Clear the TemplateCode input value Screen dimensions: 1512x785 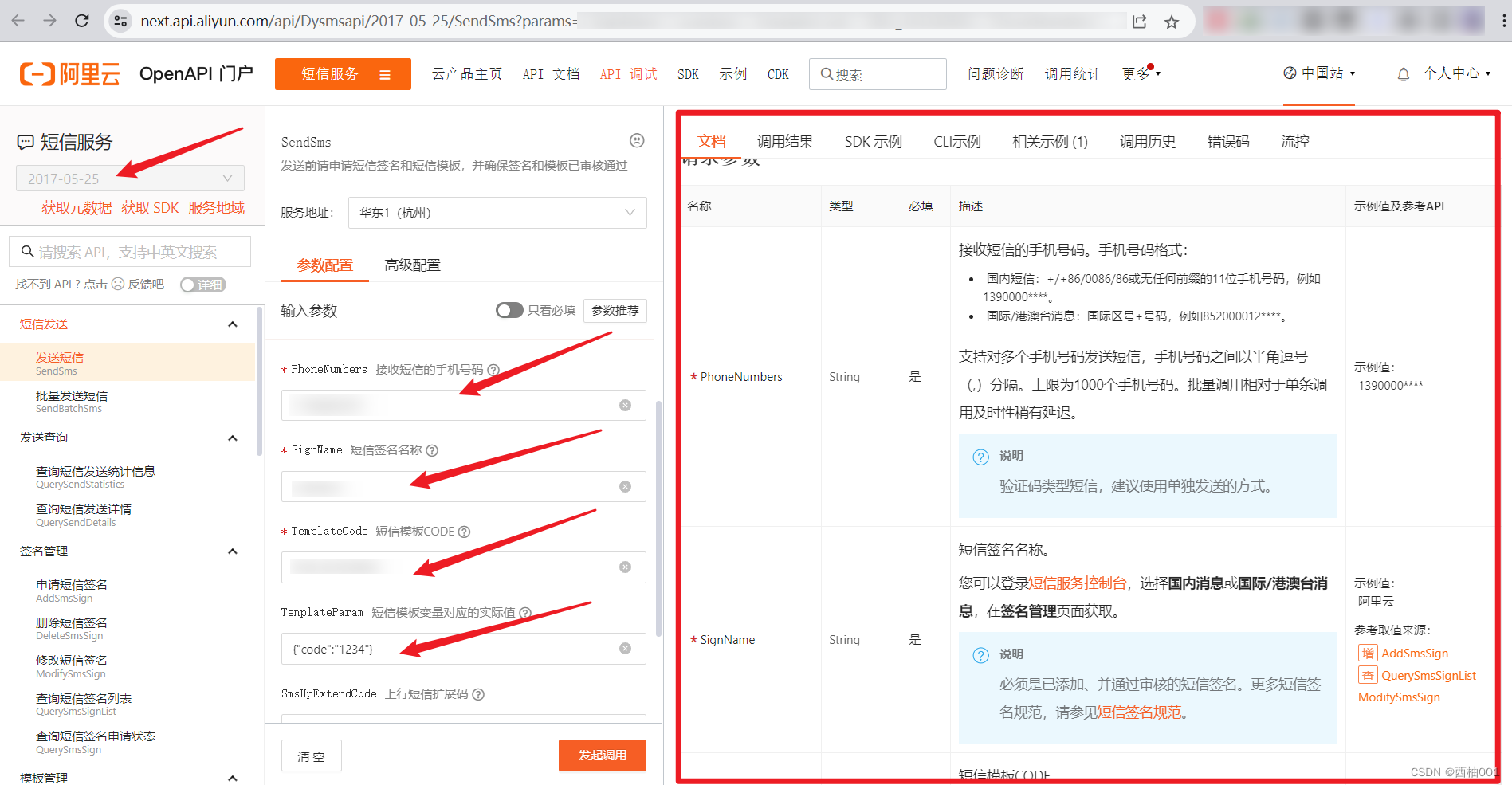tap(626, 567)
